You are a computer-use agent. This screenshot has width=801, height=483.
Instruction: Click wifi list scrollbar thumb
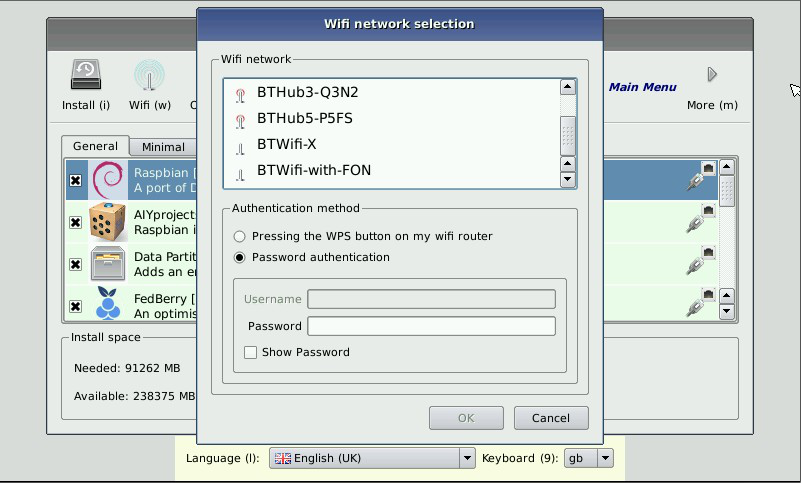tap(568, 135)
